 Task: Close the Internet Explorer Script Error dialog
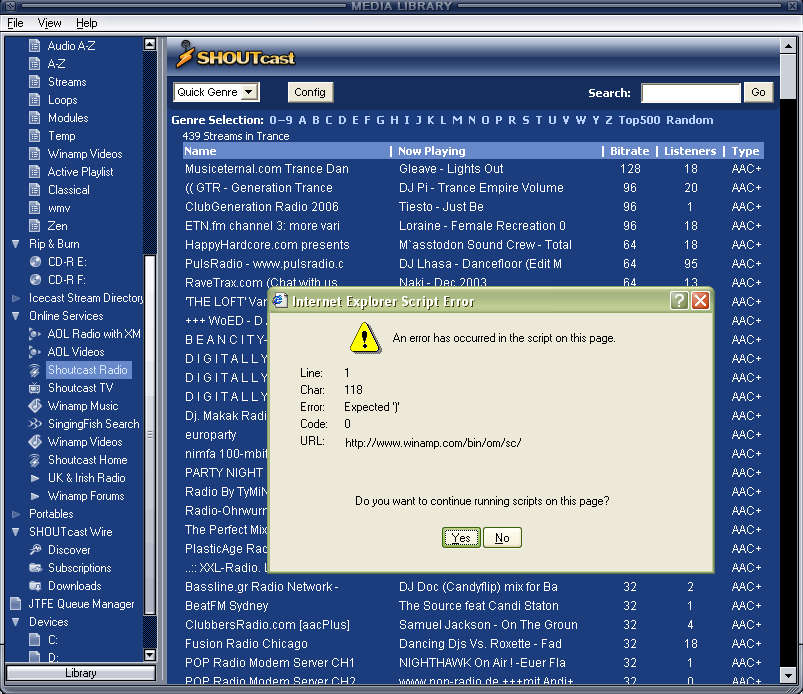[x=700, y=301]
